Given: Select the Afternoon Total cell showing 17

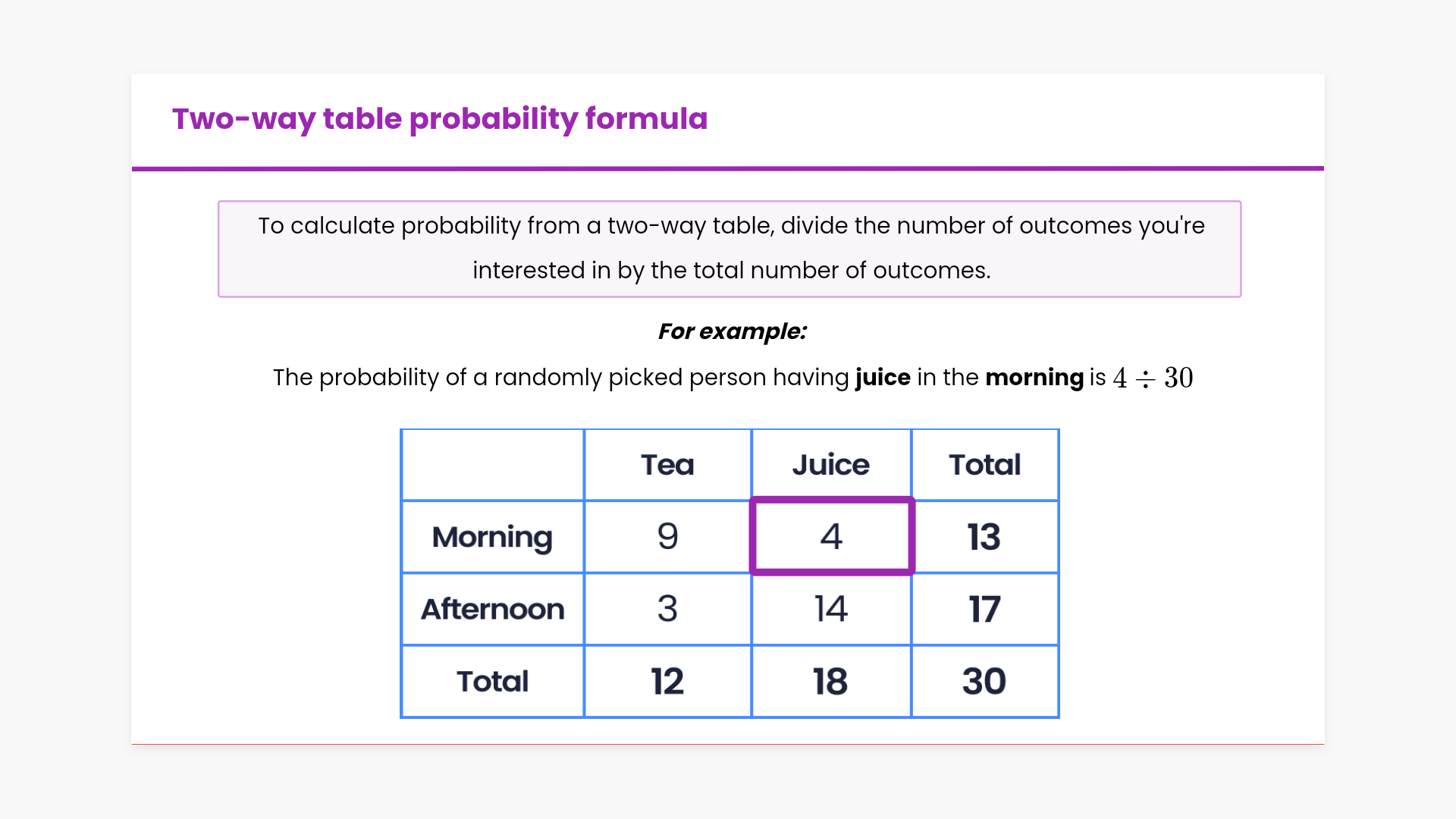Looking at the screenshot, I should point(984,609).
